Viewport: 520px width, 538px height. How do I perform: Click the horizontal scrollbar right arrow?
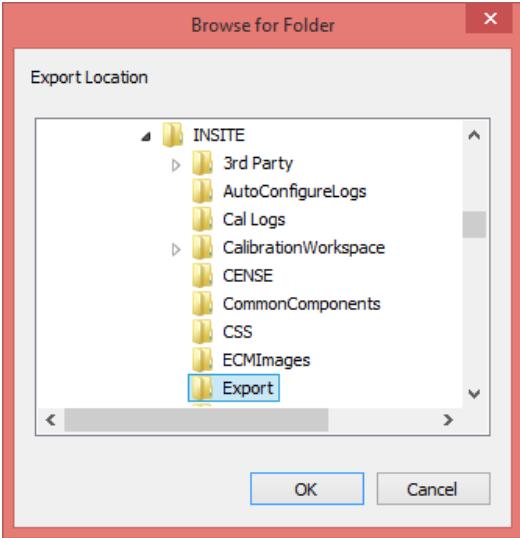(x=448, y=420)
